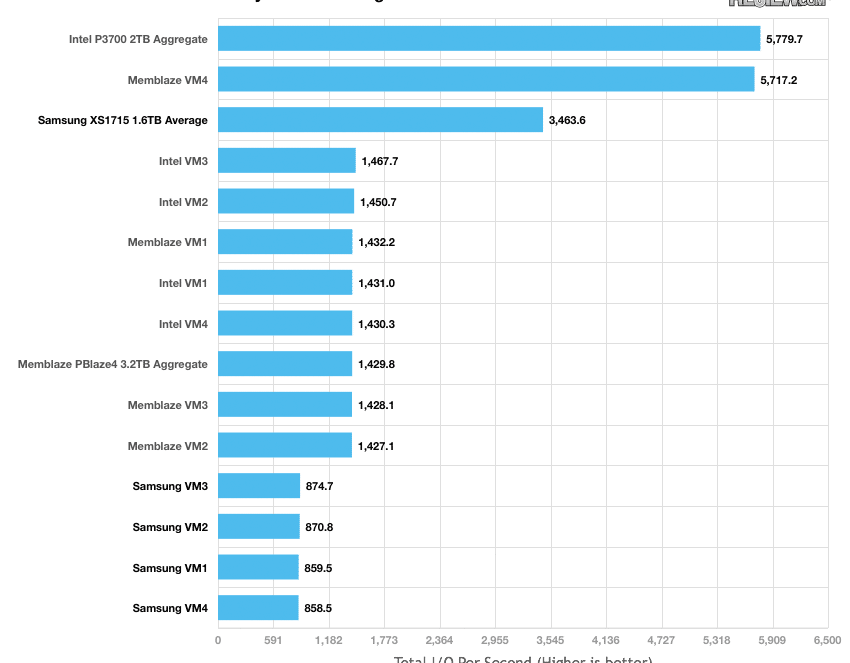Select the "Memblaze VM4" row label

pyautogui.click(x=168, y=80)
